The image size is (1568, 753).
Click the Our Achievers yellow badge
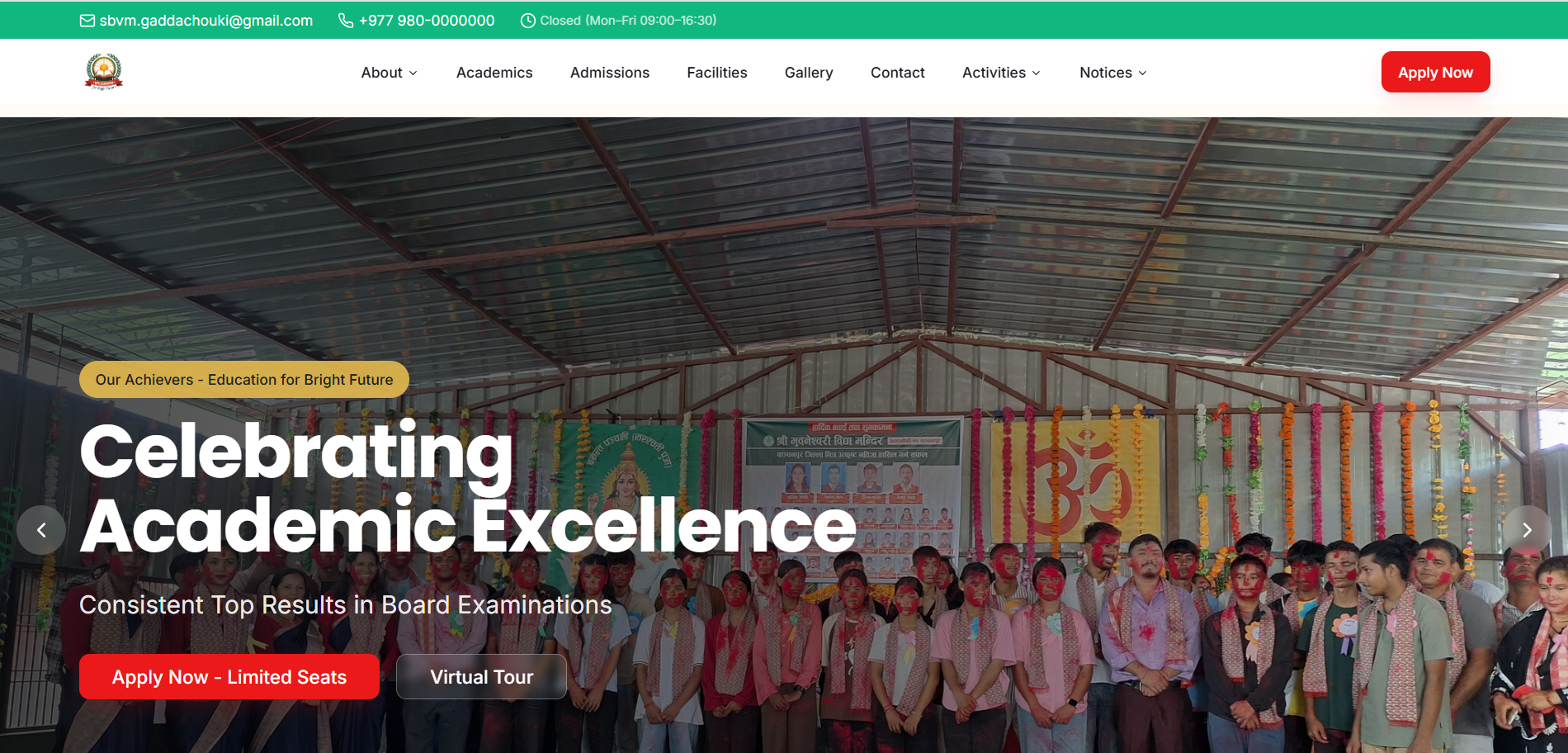(244, 380)
